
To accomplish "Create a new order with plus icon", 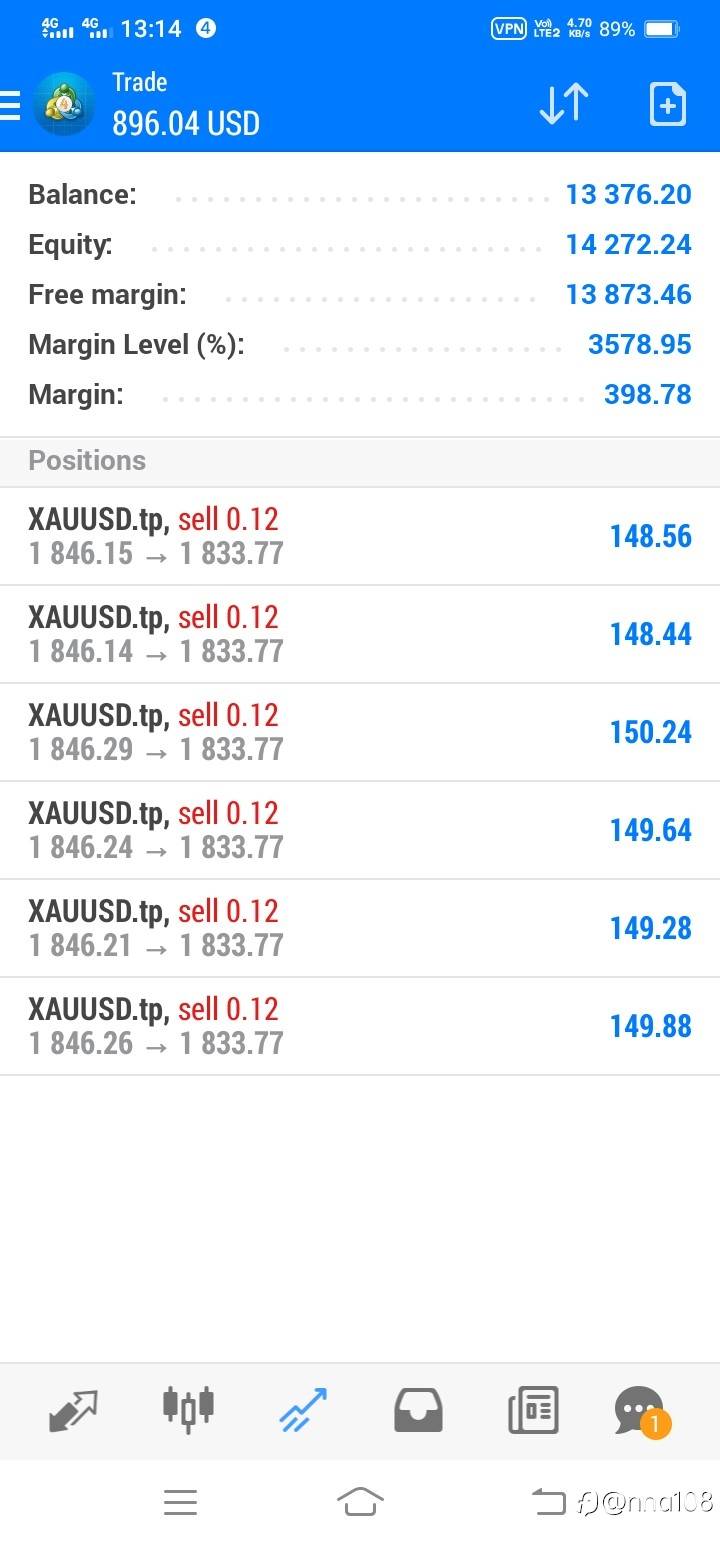I will tap(667, 104).
